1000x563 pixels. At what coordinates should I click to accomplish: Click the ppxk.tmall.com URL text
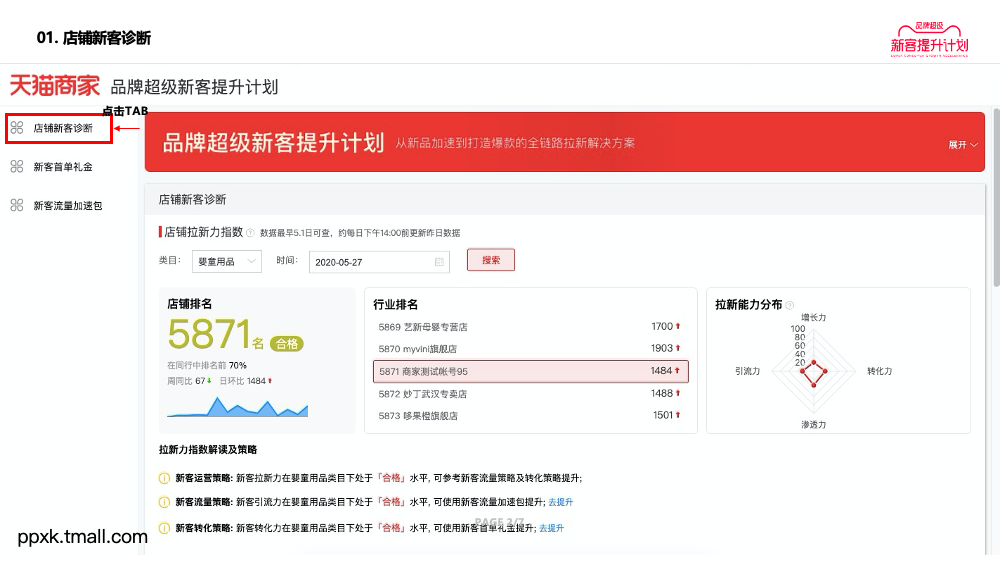click(x=82, y=537)
